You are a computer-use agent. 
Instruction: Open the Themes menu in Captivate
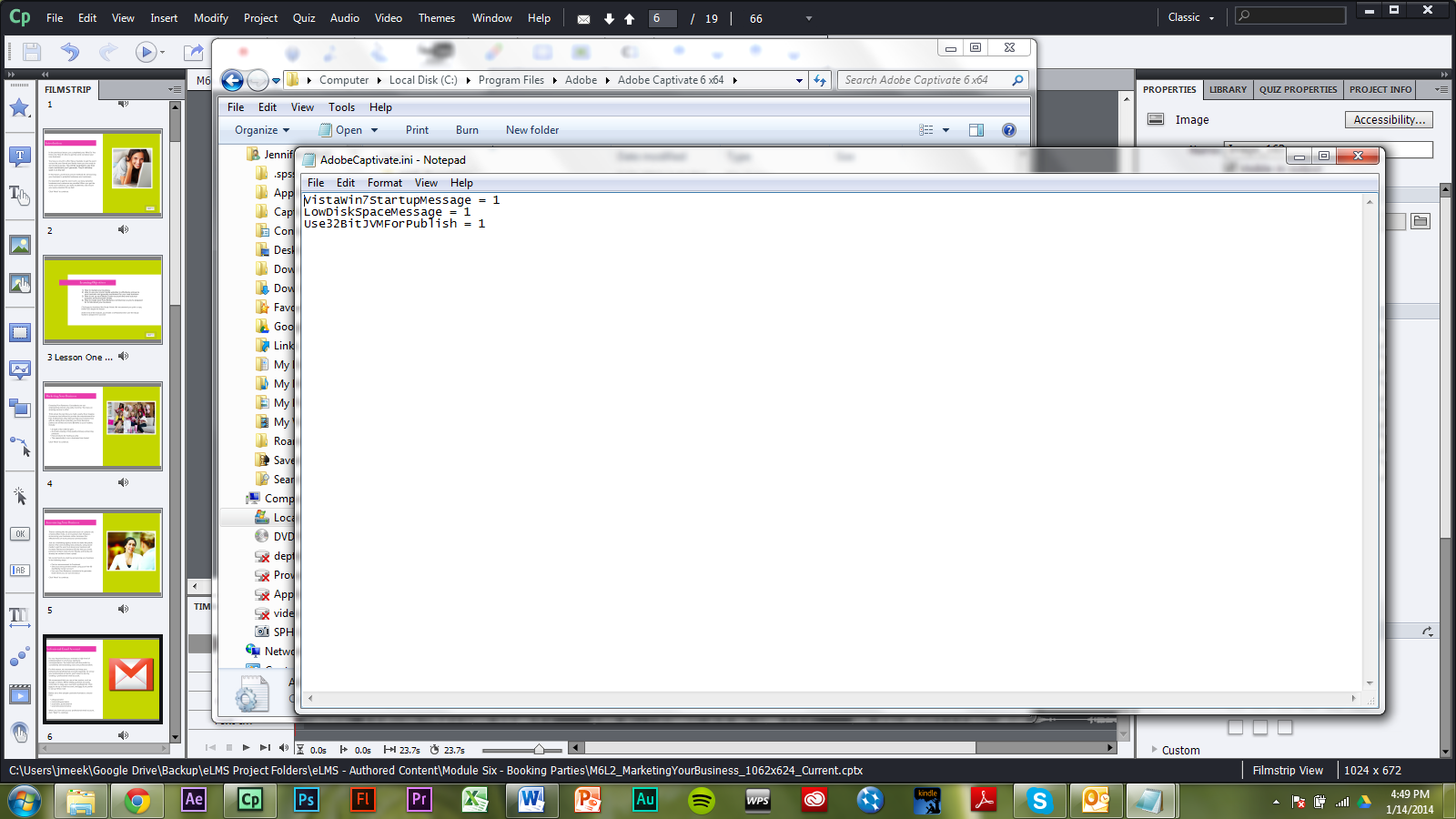coord(437,18)
